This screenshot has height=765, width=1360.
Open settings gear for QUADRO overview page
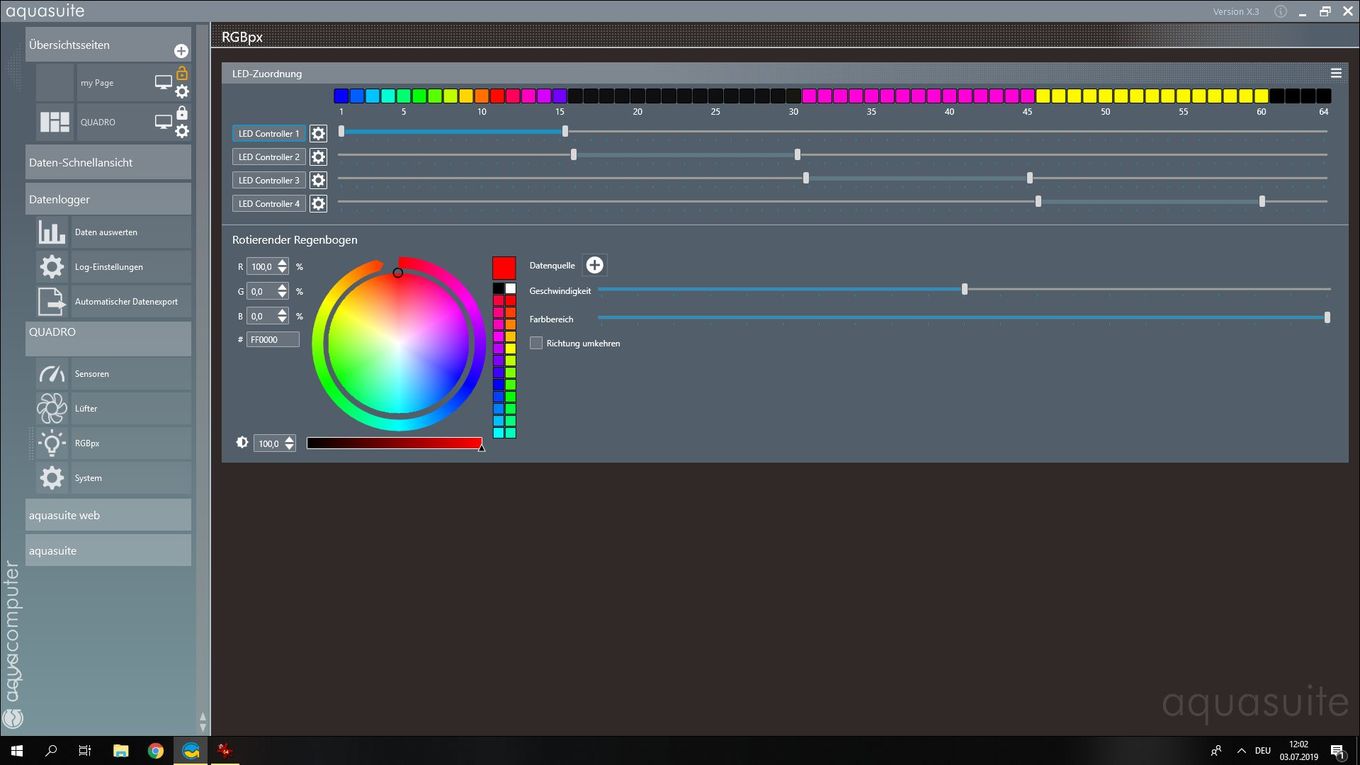click(x=182, y=131)
